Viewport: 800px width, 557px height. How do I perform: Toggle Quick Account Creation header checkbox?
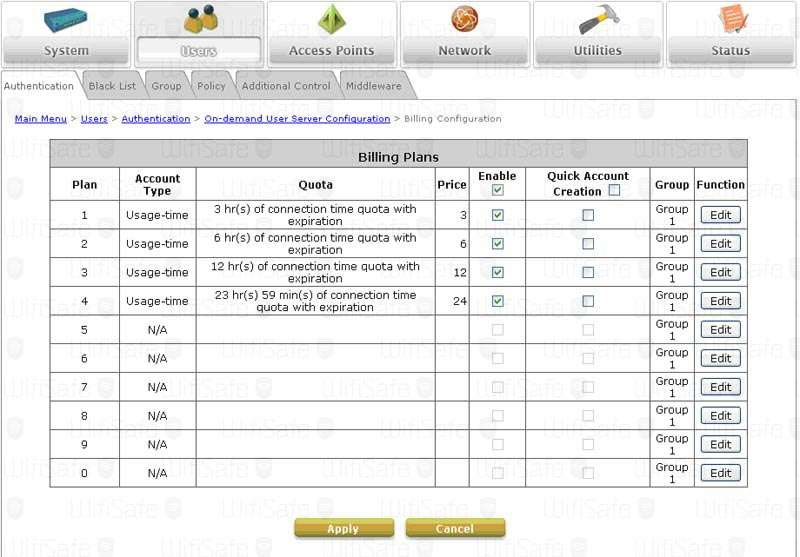click(x=615, y=190)
